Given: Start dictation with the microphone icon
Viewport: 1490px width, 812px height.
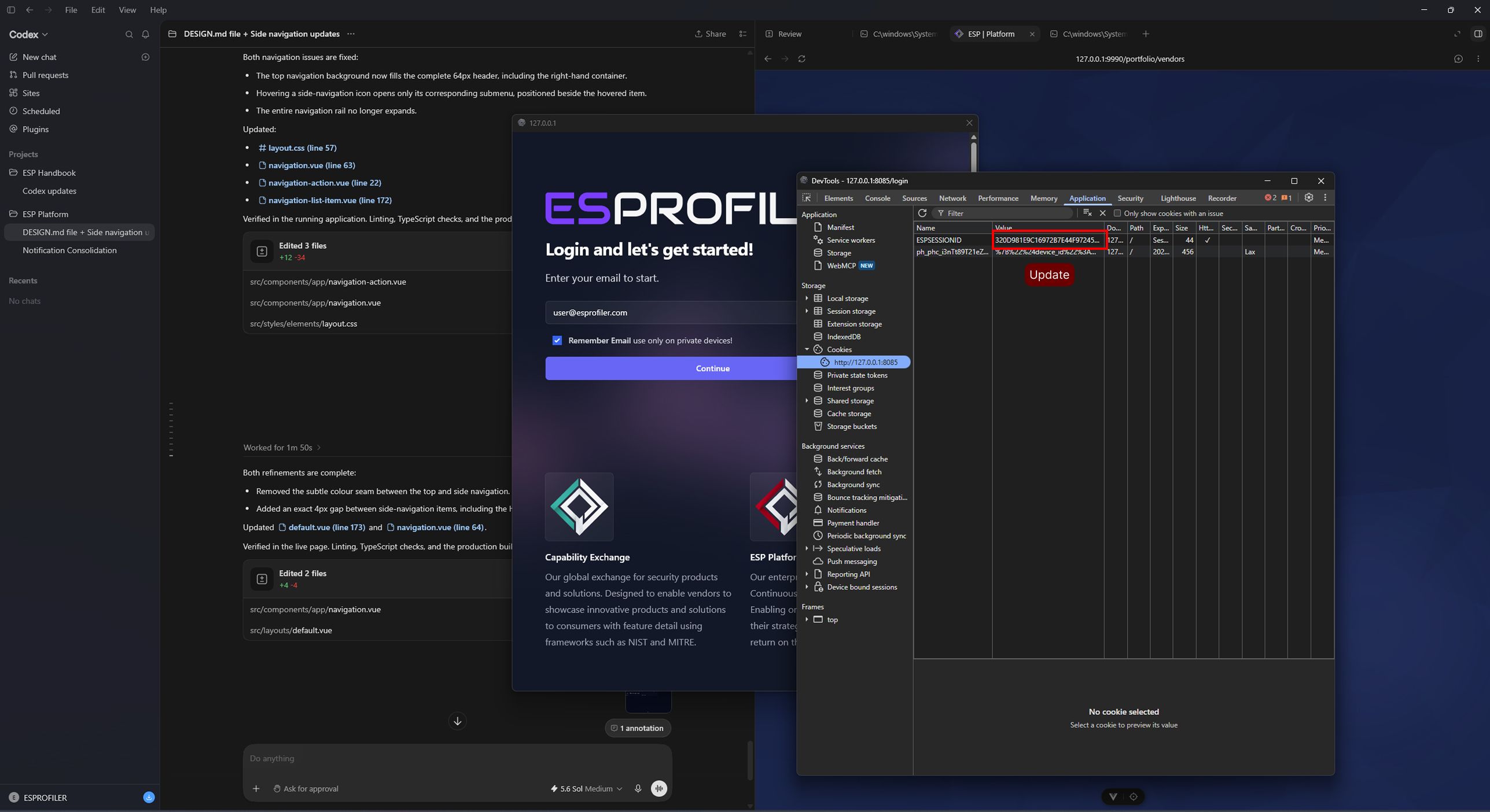Looking at the screenshot, I should click(x=638, y=789).
